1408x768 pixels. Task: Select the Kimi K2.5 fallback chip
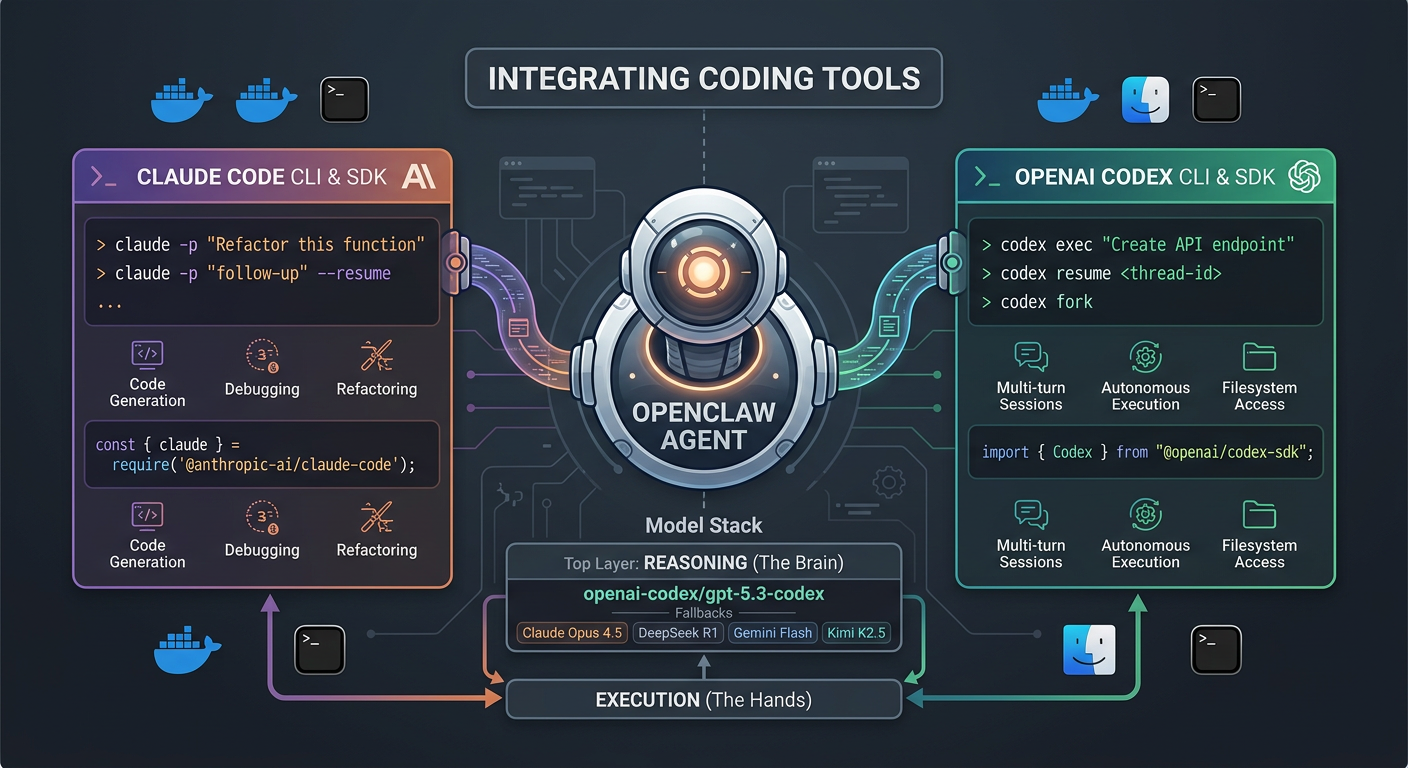(x=856, y=633)
